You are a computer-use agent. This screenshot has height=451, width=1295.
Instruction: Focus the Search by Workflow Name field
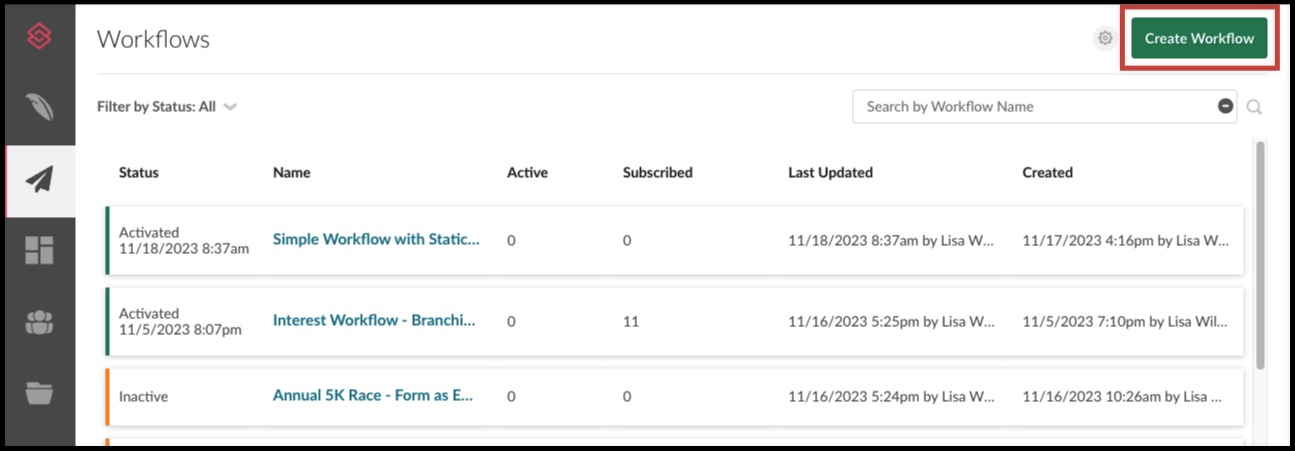click(x=1044, y=106)
